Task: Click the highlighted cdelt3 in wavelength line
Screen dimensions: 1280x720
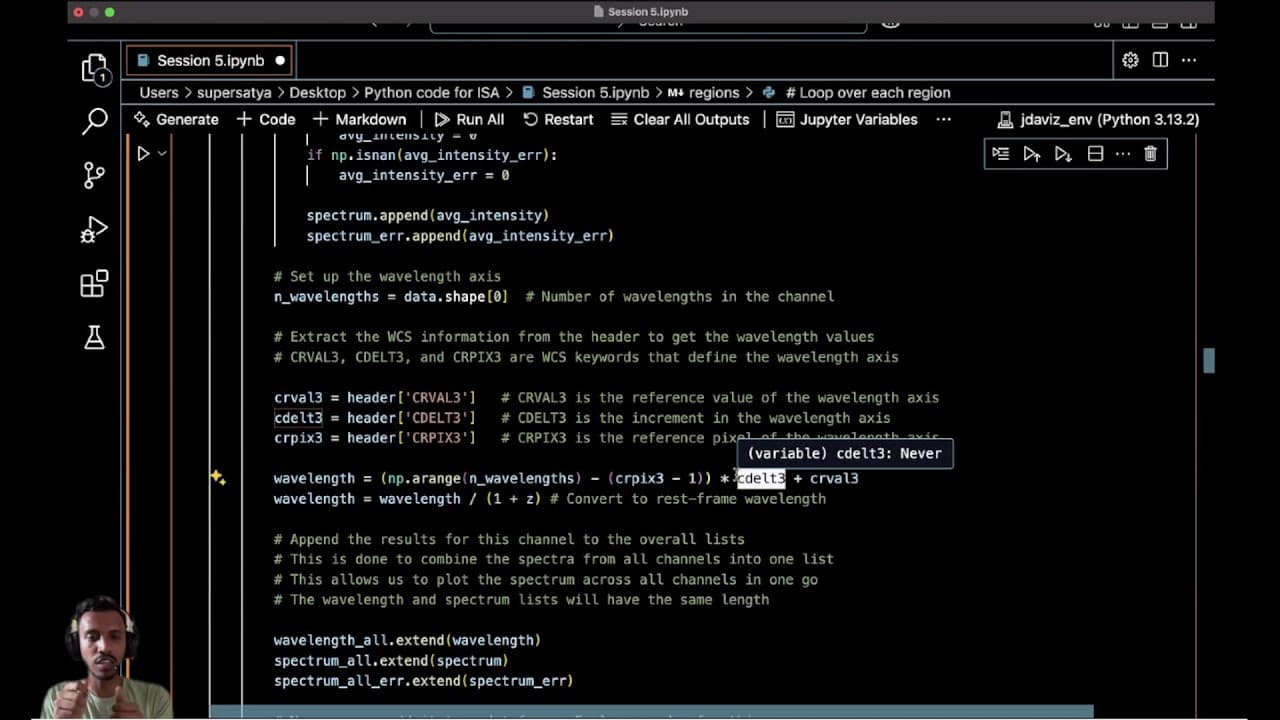Action: [x=761, y=478]
